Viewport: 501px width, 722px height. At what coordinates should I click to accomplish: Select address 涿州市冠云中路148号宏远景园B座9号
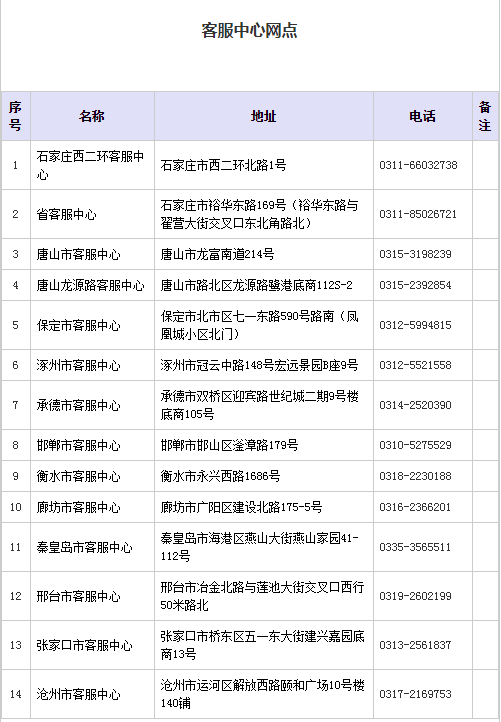(259, 365)
